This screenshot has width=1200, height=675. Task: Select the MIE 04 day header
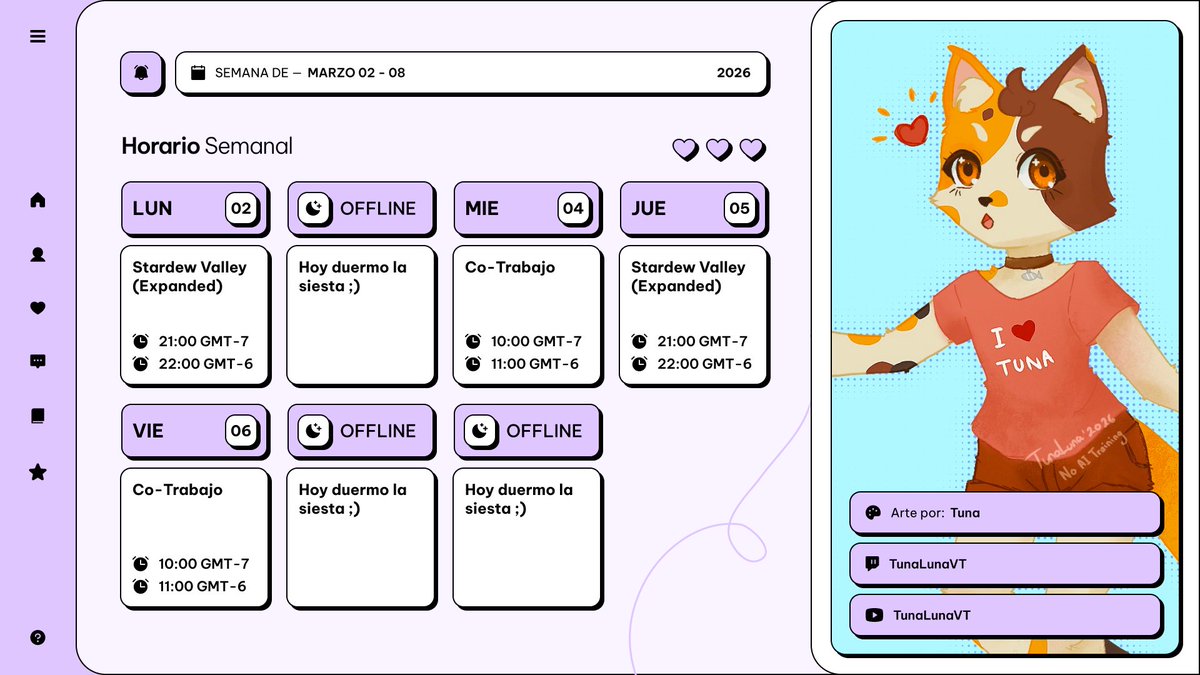(x=526, y=208)
